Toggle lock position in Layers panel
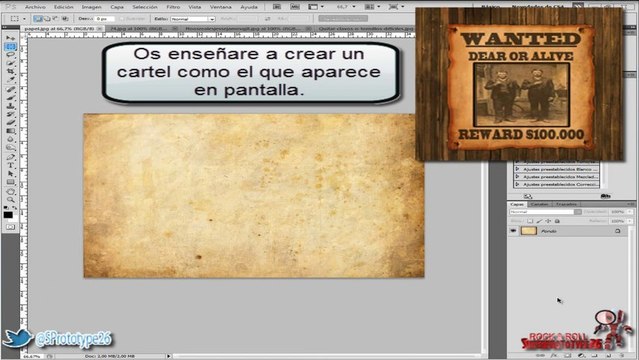639x360 pixels. [548, 221]
